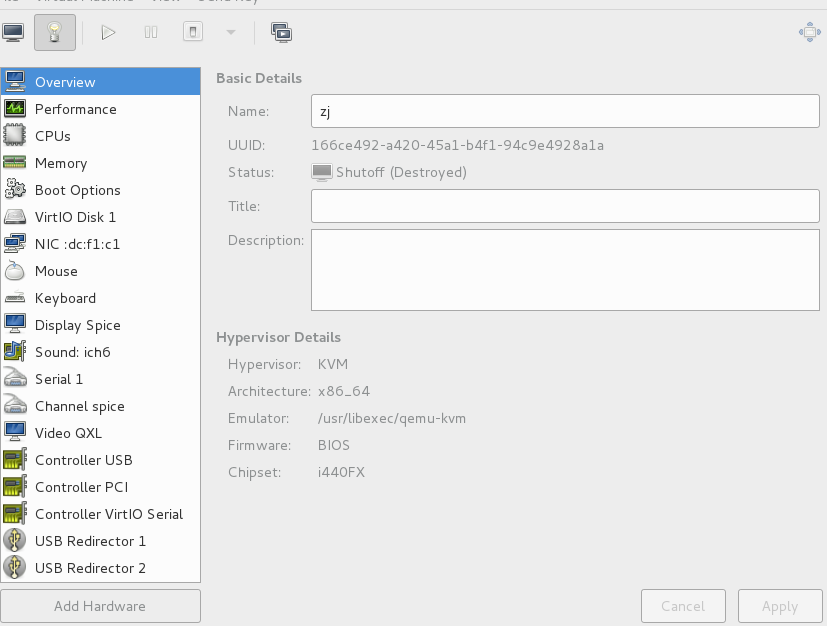Select Controller VirtIO Serial

coord(100,514)
